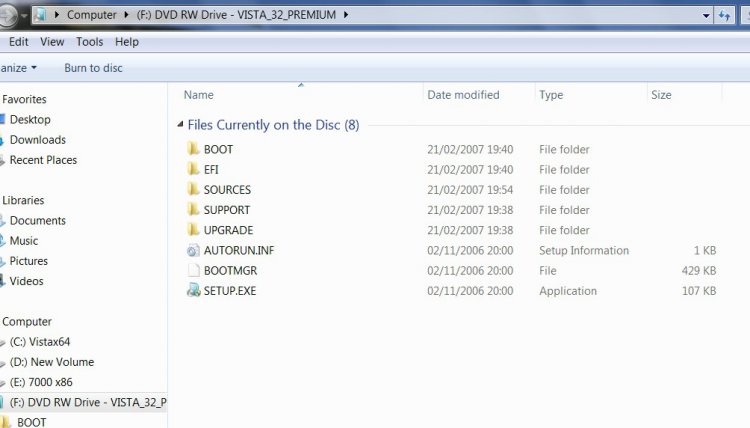Click the 429 KB size value
The height and width of the screenshot is (428, 750).
pyautogui.click(x=699, y=270)
